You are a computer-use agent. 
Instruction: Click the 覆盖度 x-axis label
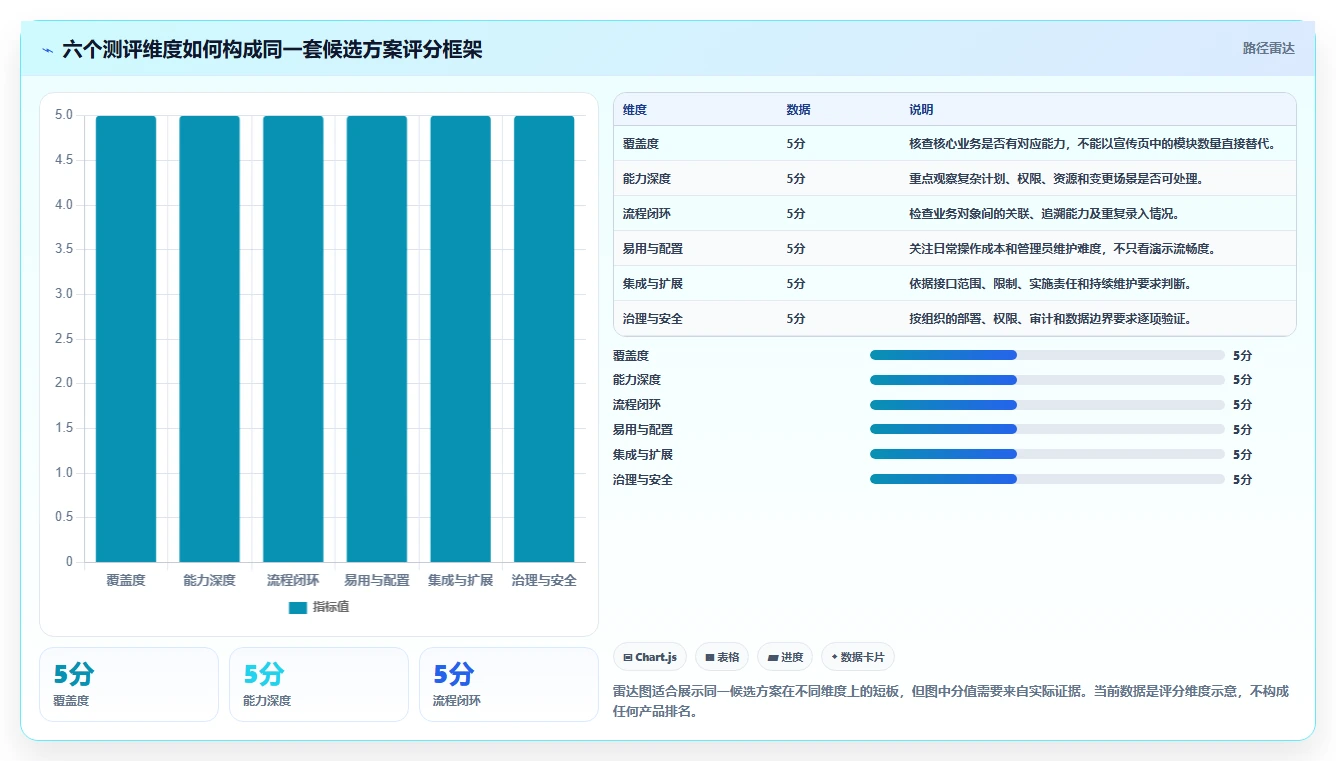(126, 580)
